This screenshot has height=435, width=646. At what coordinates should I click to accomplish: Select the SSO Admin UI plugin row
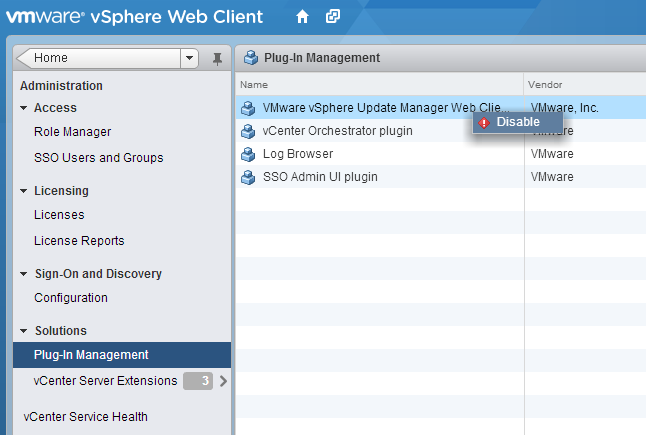441,177
